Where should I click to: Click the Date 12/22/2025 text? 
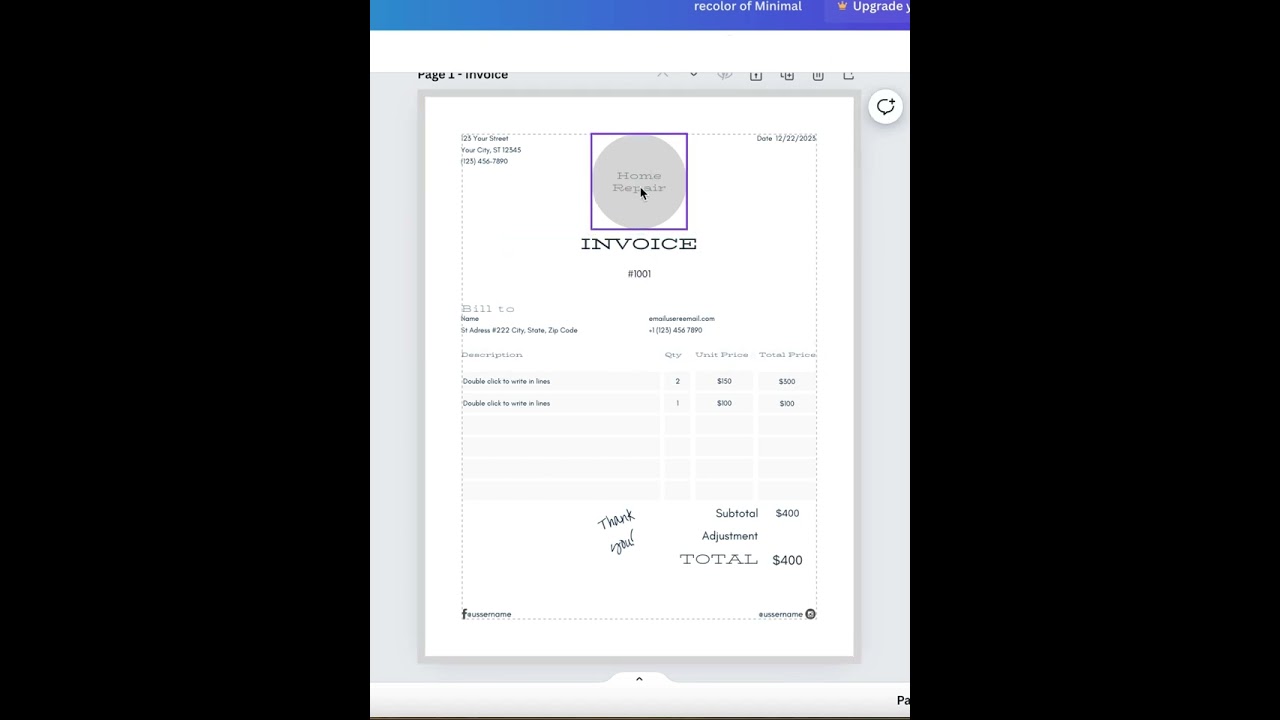point(786,138)
